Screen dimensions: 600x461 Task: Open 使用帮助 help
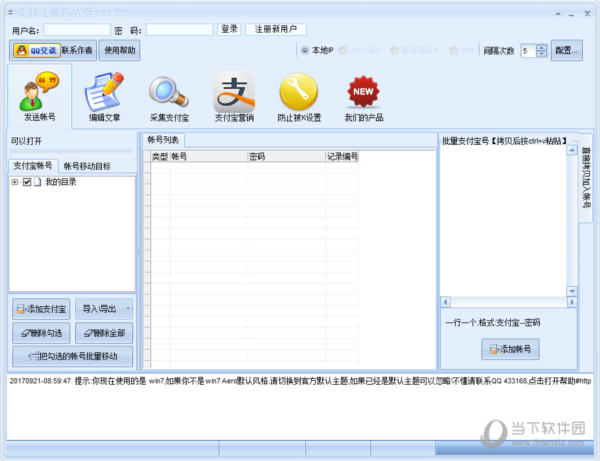[119, 50]
